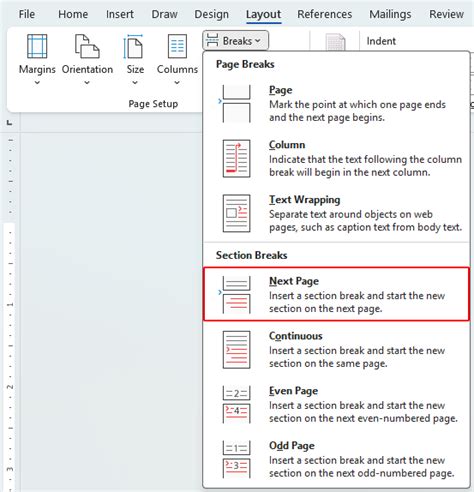Select Odd Page section break title
The height and width of the screenshot is (492, 474).
click(292, 446)
